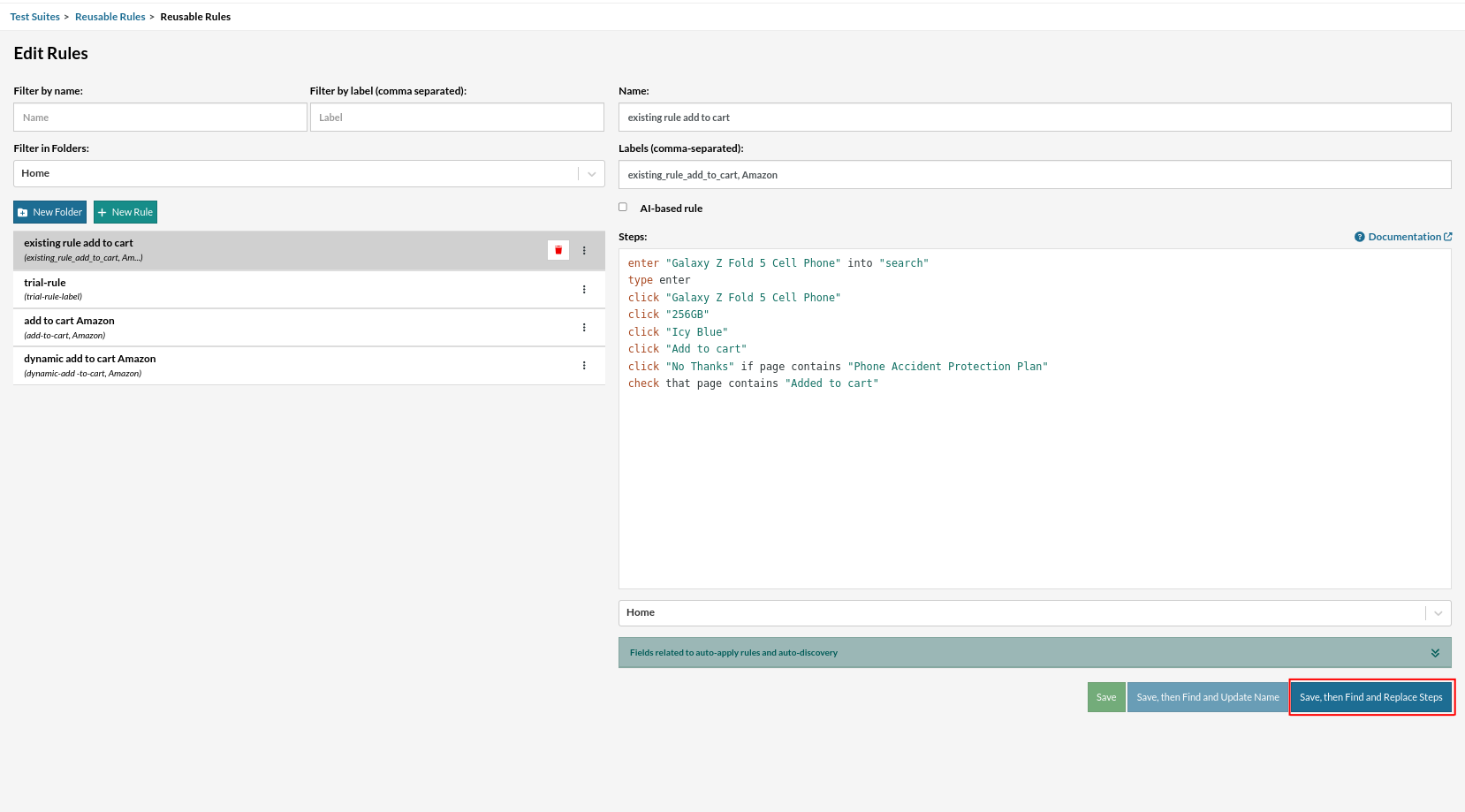Image resolution: width=1465 pixels, height=812 pixels.
Task: Click the Filter by label input
Action: tap(456, 118)
